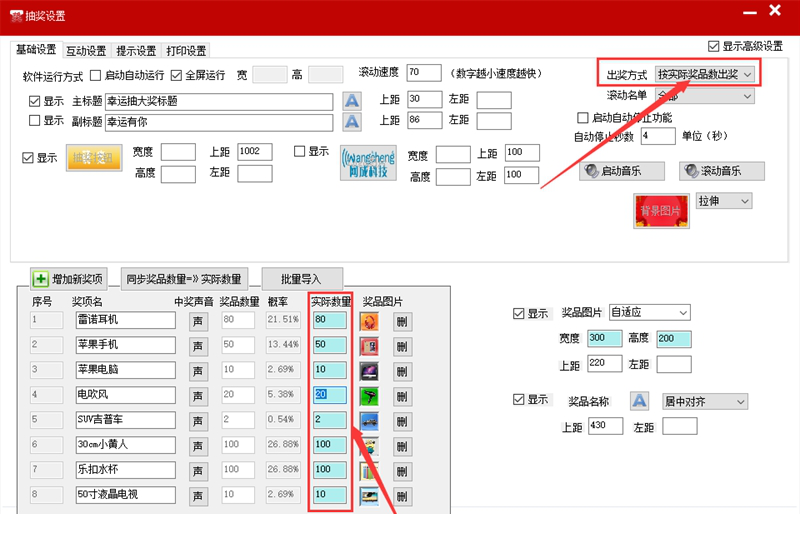Switch to the 互动设置 tab
Viewport: 800px width, 534px height.
pyautogui.click(x=86, y=51)
